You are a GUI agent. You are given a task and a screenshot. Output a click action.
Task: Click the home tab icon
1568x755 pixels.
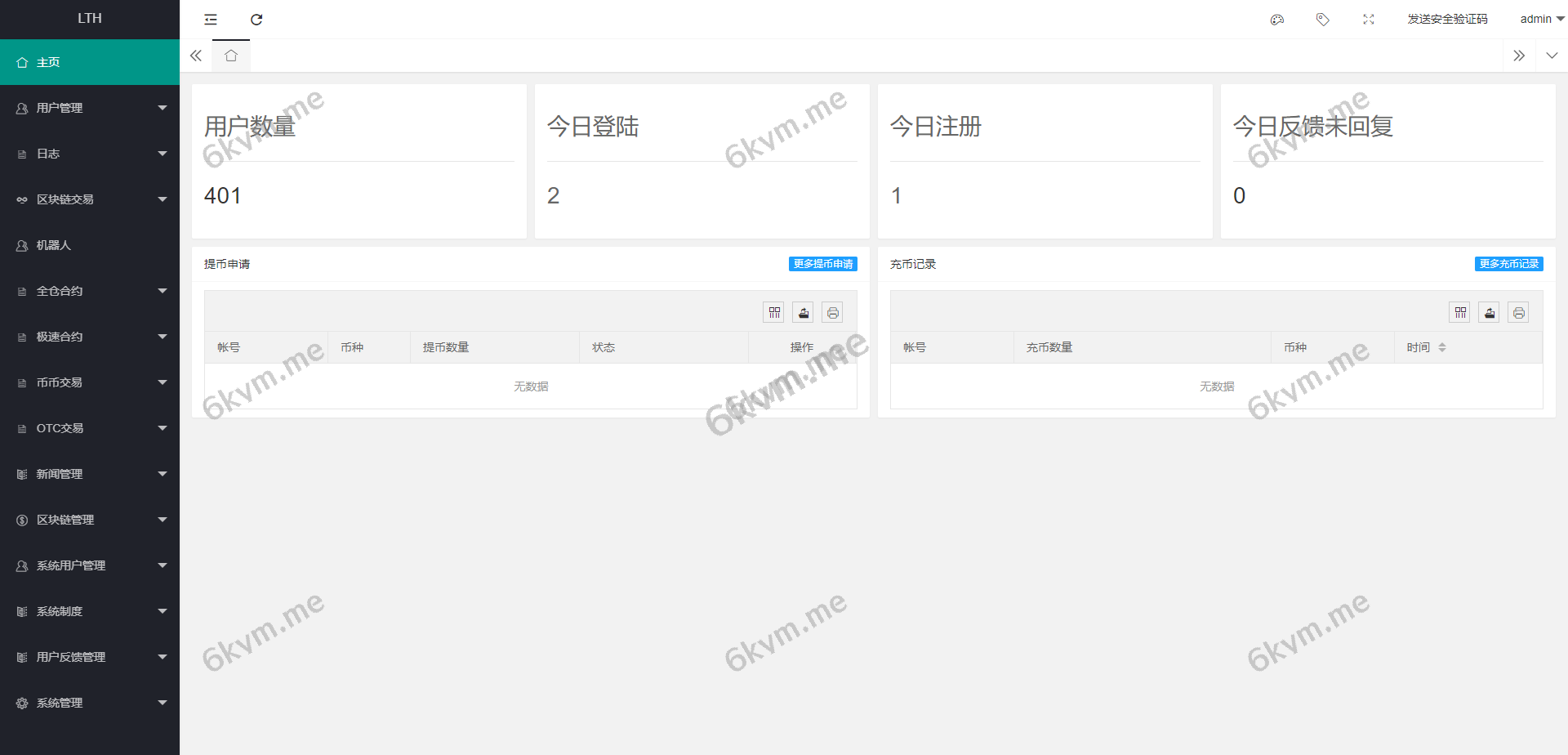point(231,56)
